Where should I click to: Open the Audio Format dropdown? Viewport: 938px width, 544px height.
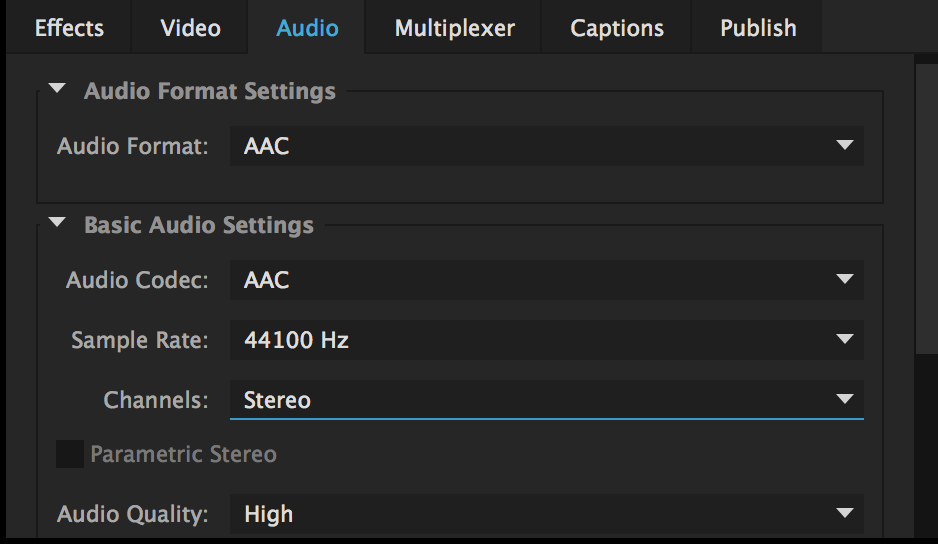(547, 146)
